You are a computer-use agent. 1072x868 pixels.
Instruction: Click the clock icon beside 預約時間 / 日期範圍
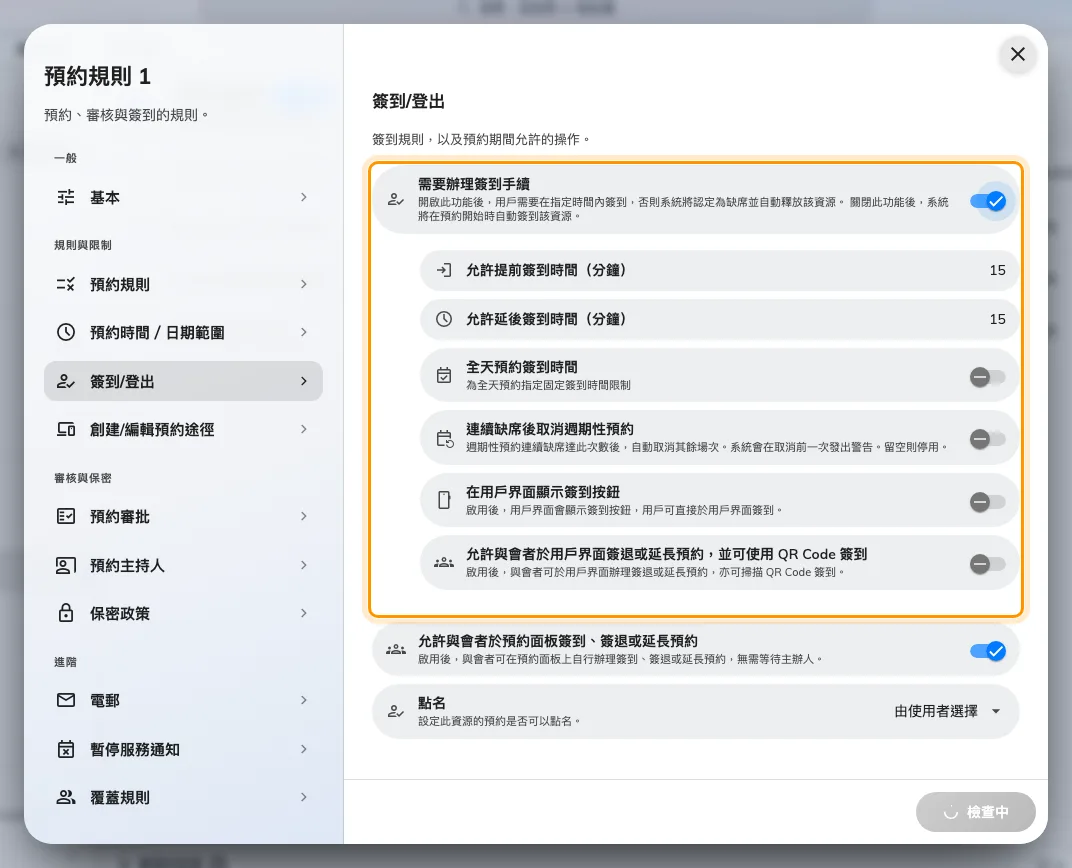click(x=66, y=332)
